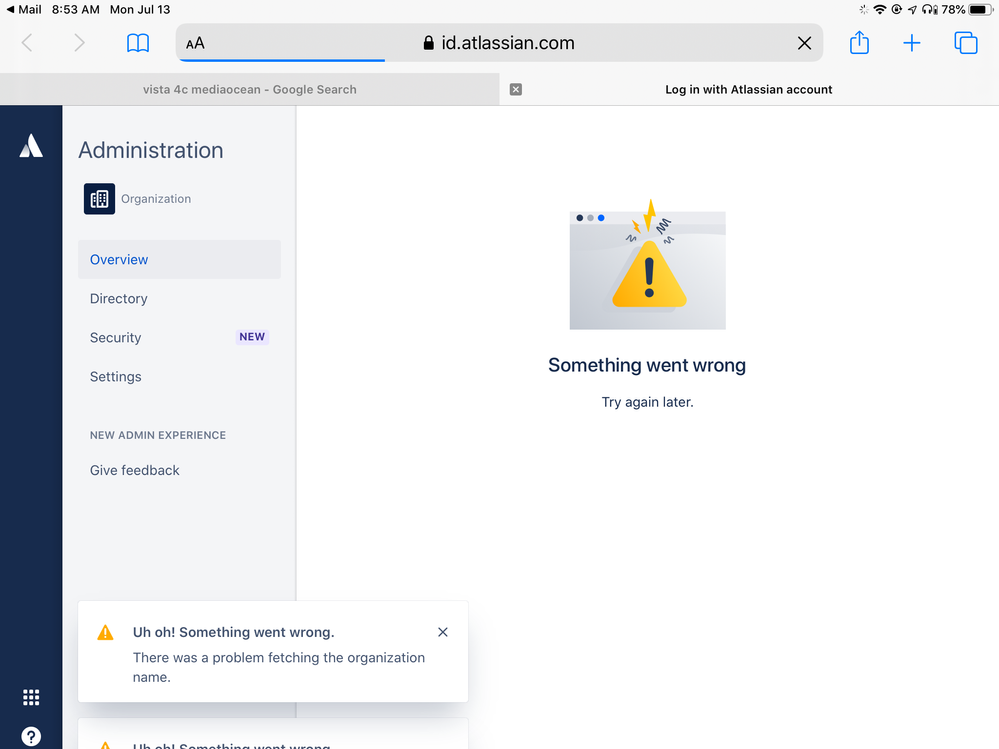The width and height of the screenshot is (999, 749).
Task: Go forward using Safari forward arrow
Action: (79, 43)
